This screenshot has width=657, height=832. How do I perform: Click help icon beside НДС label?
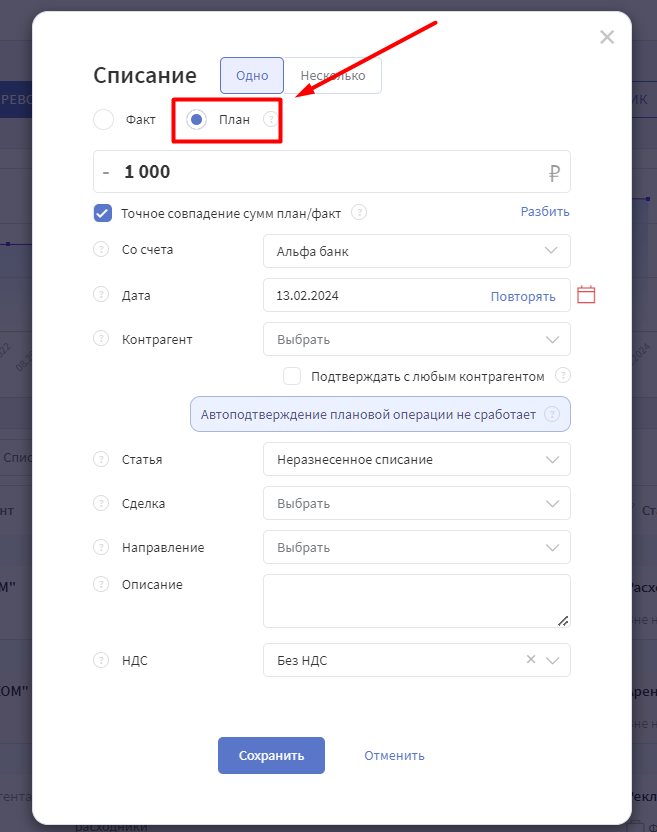point(101,660)
